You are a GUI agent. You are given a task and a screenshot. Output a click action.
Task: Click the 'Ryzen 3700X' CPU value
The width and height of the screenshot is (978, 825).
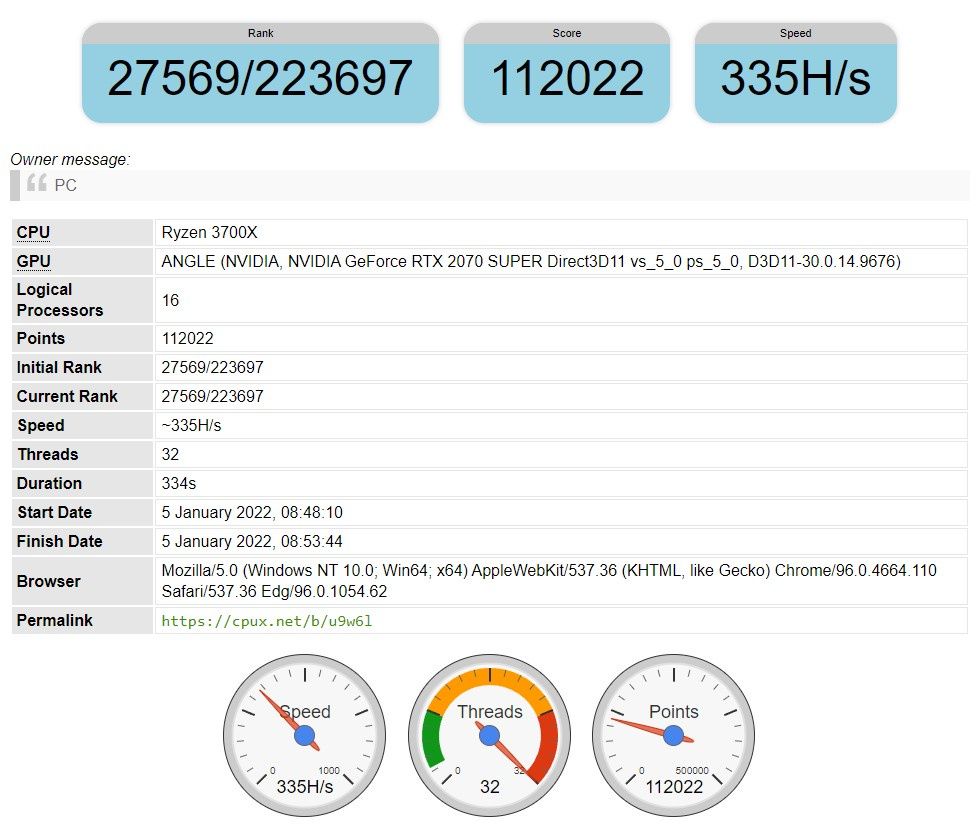click(x=210, y=233)
